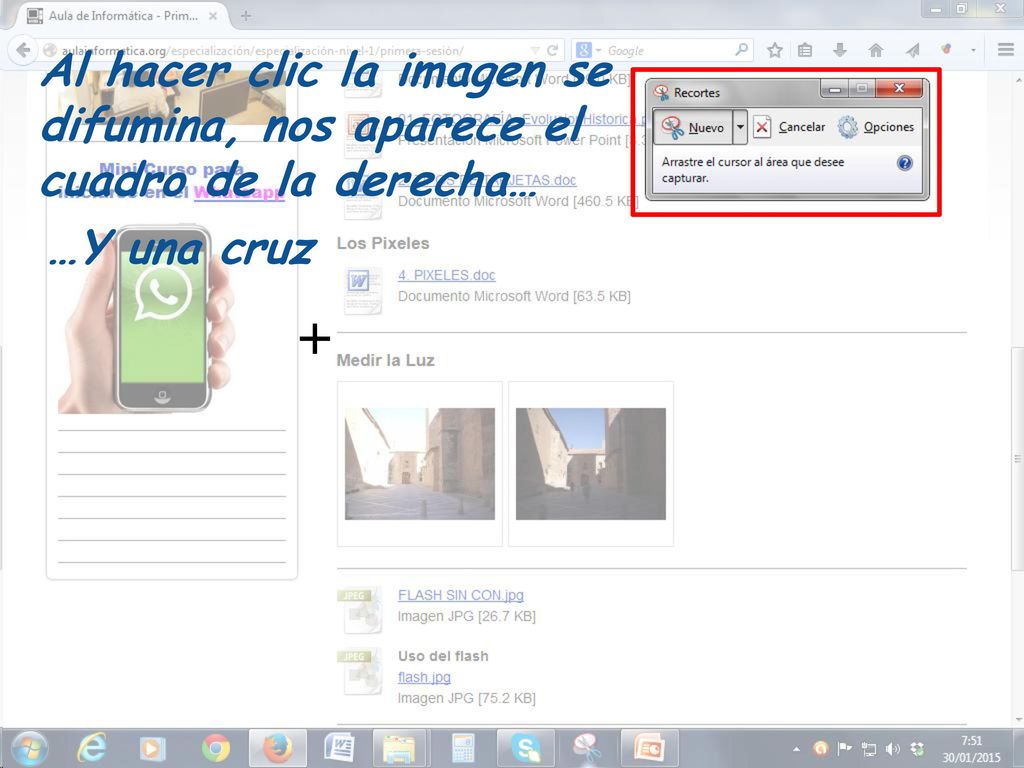Viewport: 1024px width, 768px height.
Task: Click the WhatsApp phone image
Action: coord(146,320)
